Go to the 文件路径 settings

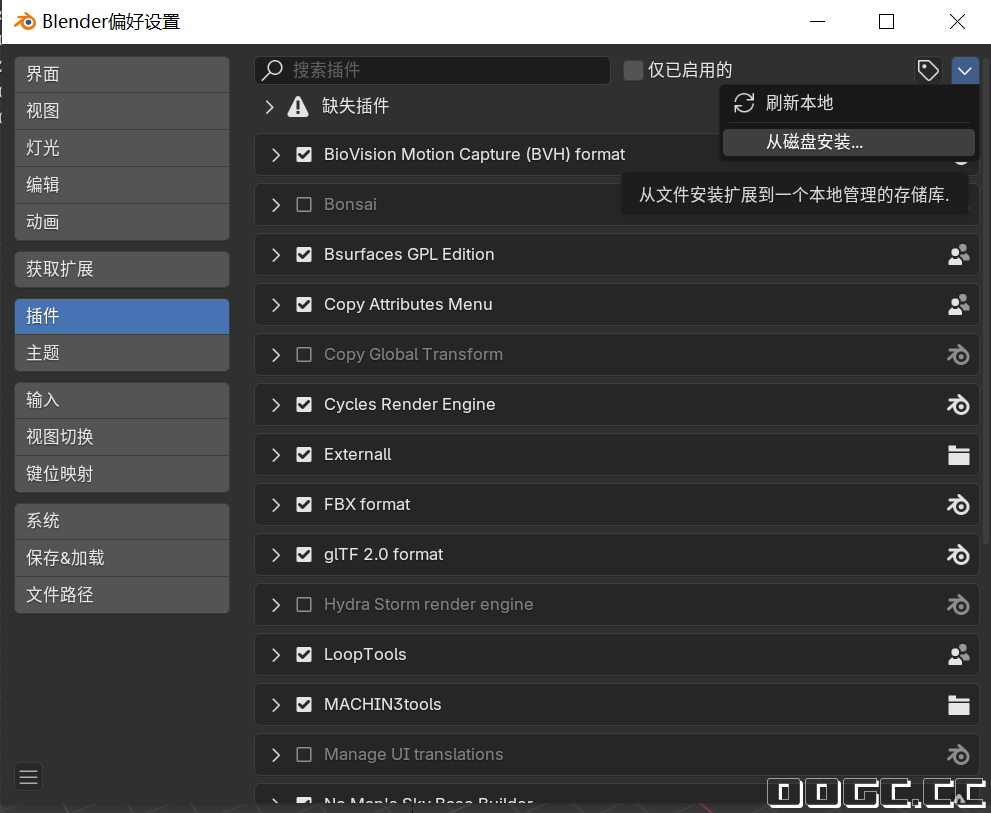point(122,595)
